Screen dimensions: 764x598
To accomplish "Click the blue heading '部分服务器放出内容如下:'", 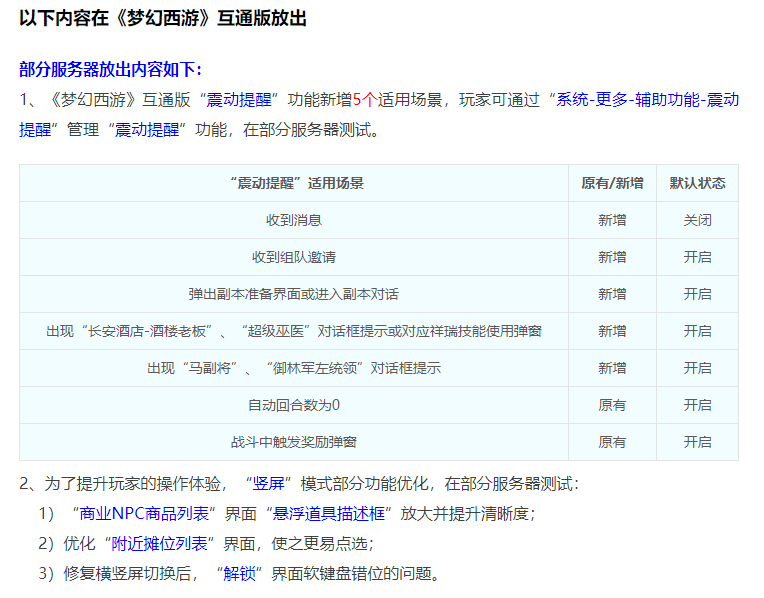I will click(x=111, y=69).
